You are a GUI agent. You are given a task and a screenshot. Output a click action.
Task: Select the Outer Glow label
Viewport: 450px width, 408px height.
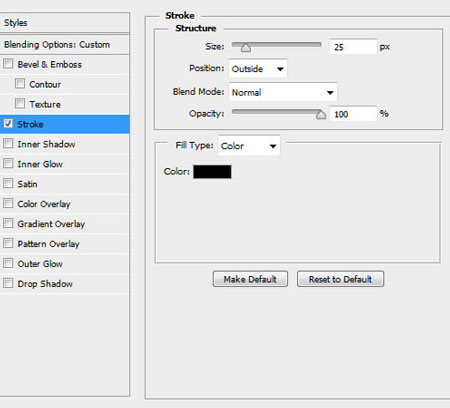[40, 264]
